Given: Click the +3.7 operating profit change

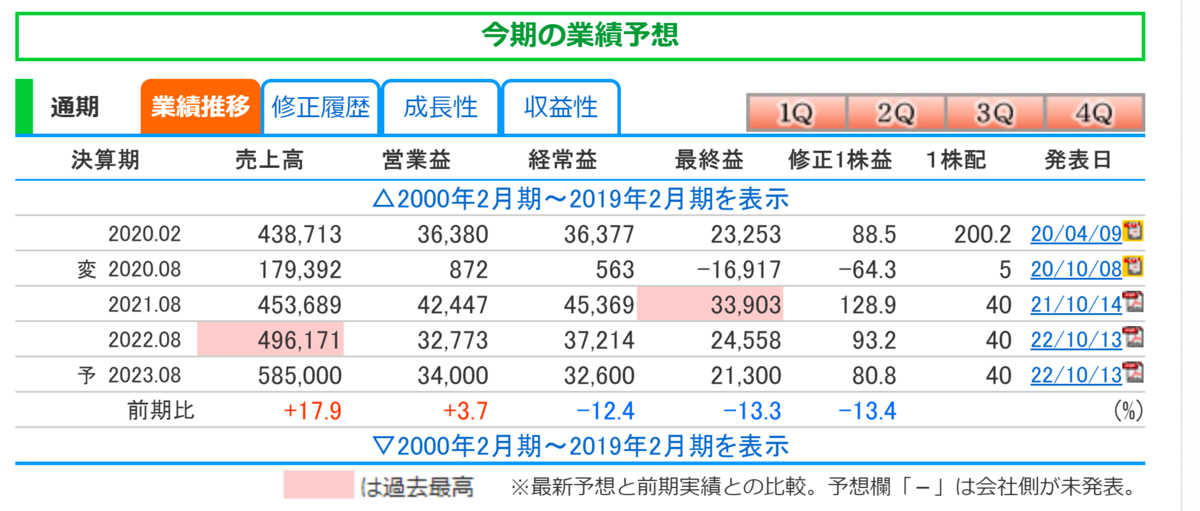Looking at the screenshot, I should tap(464, 411).
